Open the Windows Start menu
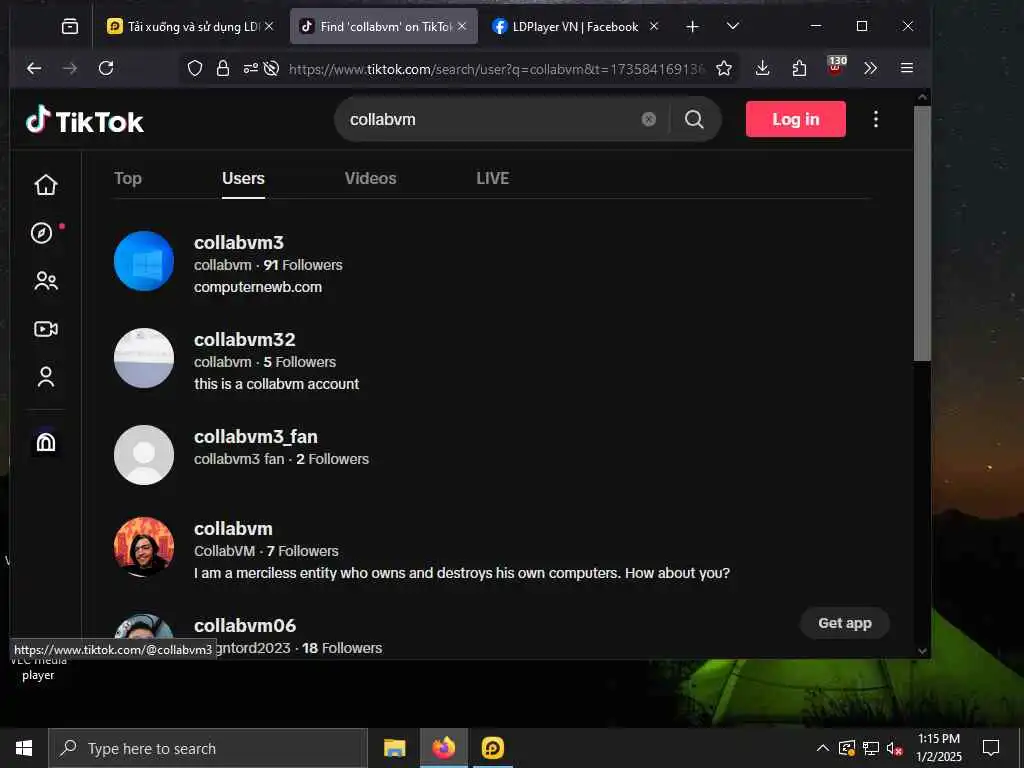Screen dimensions: 1024x768 pyautogui.click(x=24, y=748)
